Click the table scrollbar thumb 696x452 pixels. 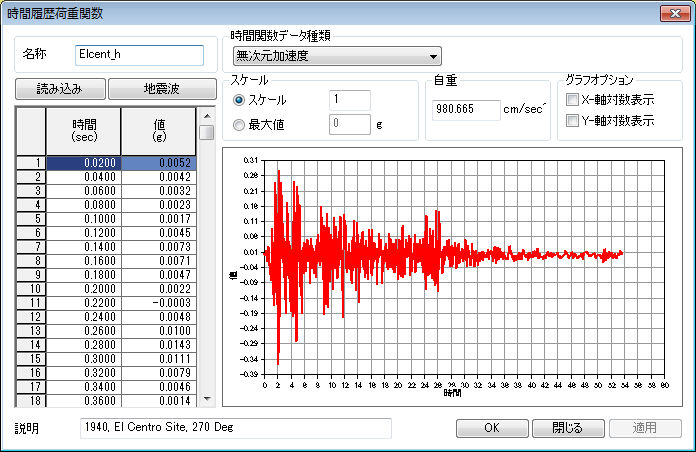pyautogui.click(x=207, y=133)
